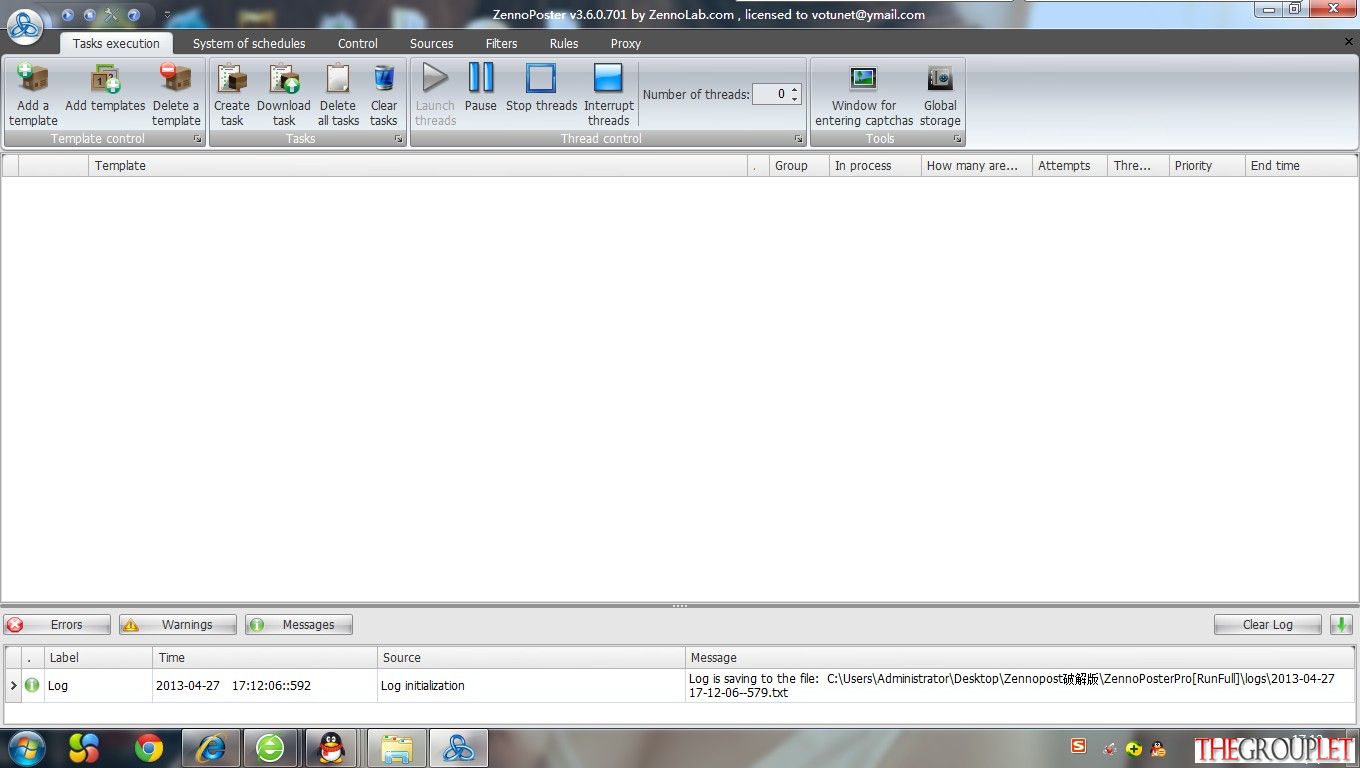Open Google Chrome from the taskbar
The width and height of the screenshot is (1360, 768).
click(149, 748)
